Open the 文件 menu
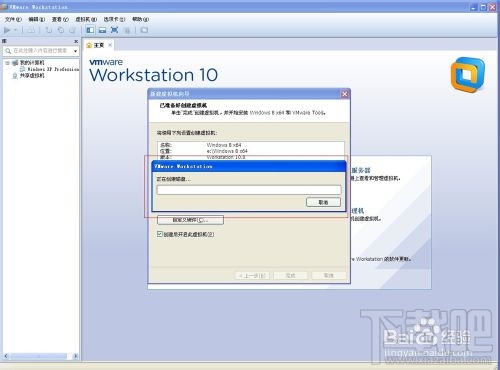Image resolution: width=500 pixels, height=370 pixels. [x=13, y=19]
